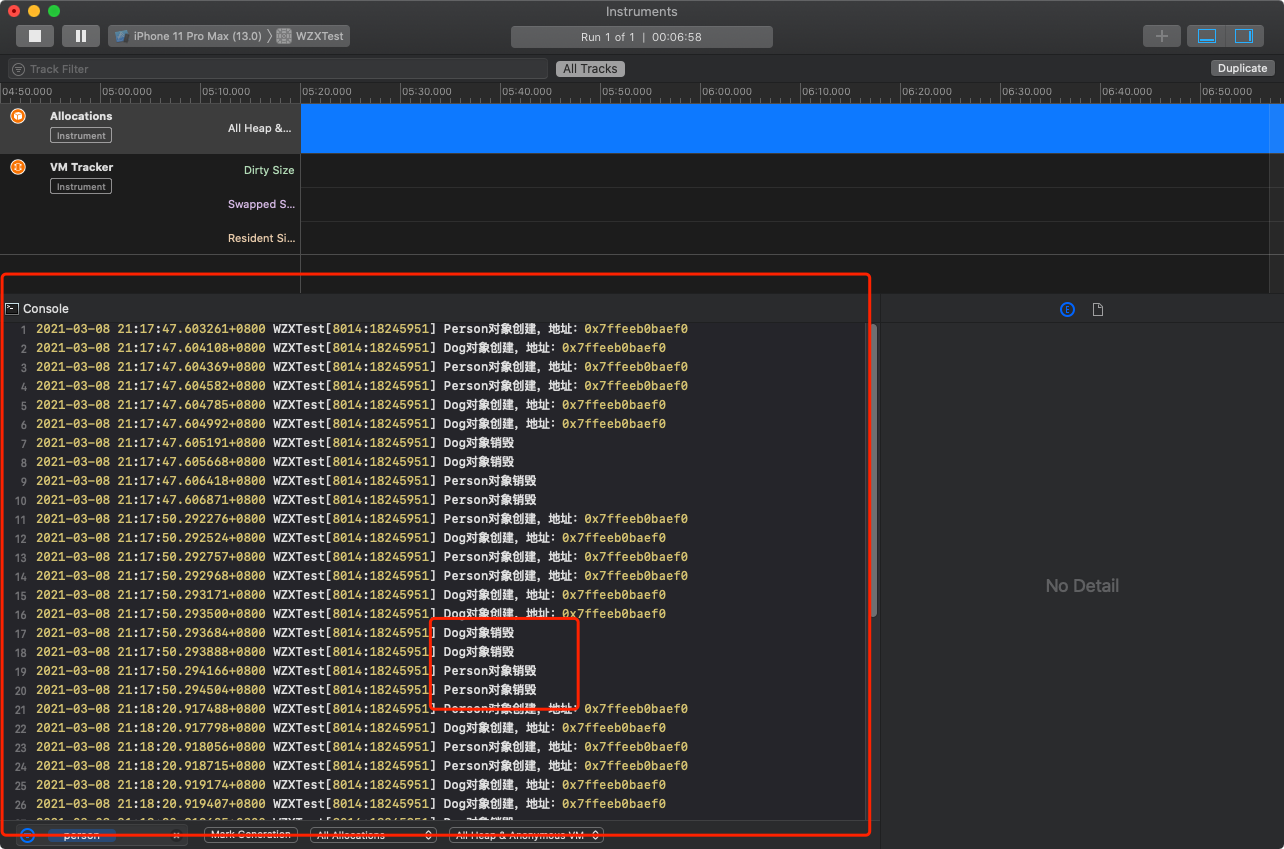Show the extended detail inspector (E icon)

tap(1067, 310)
